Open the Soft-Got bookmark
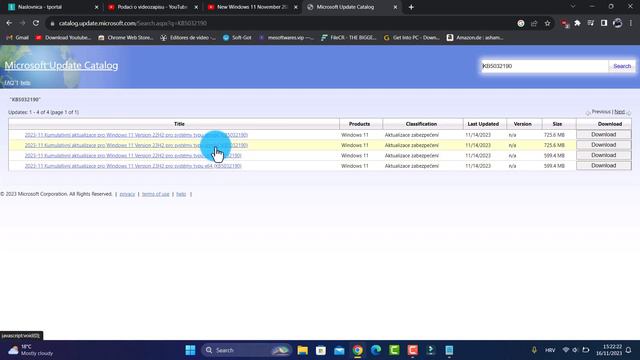 coord(237,38)
